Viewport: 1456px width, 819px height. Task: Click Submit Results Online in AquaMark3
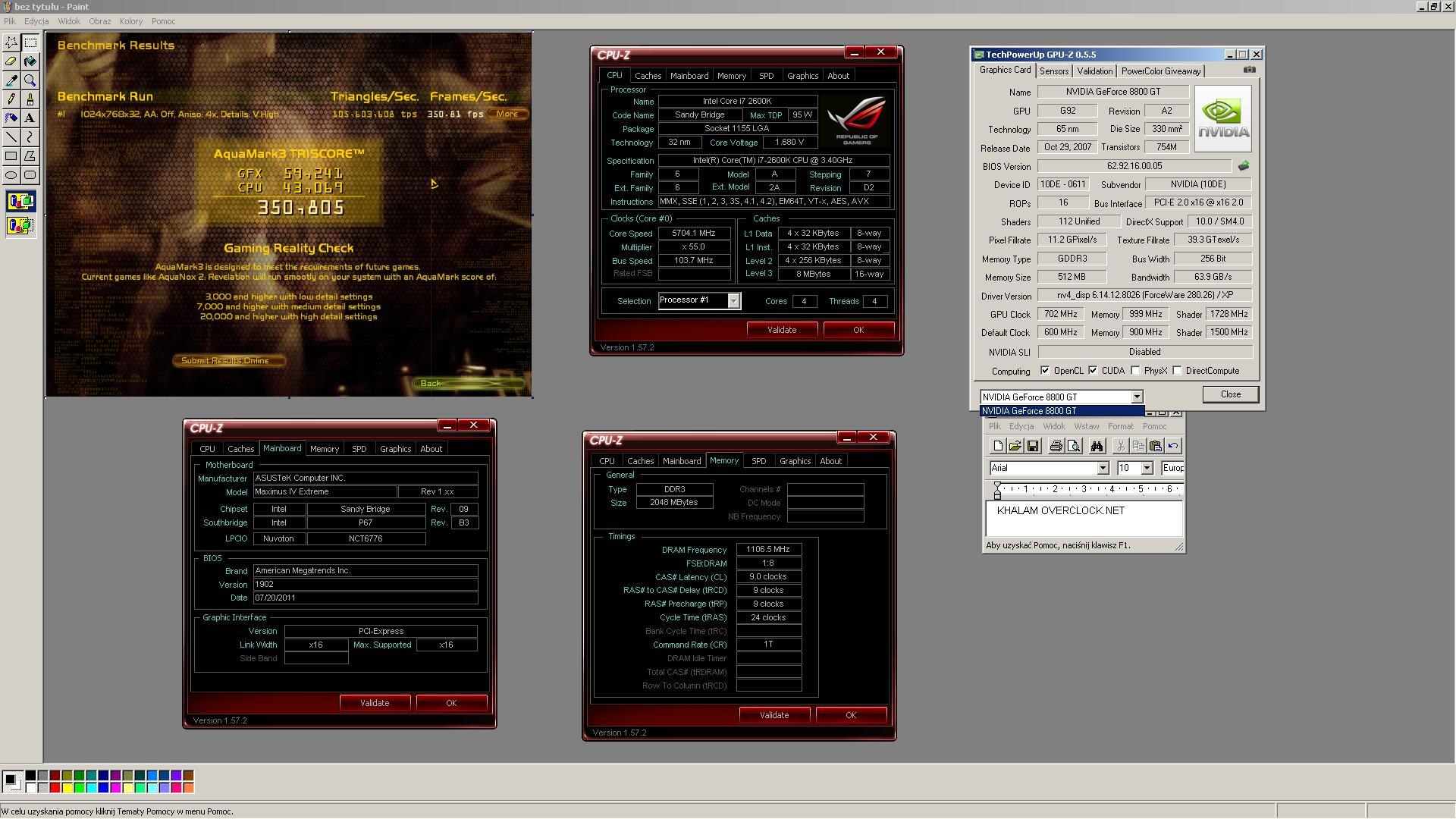point(229,361)
